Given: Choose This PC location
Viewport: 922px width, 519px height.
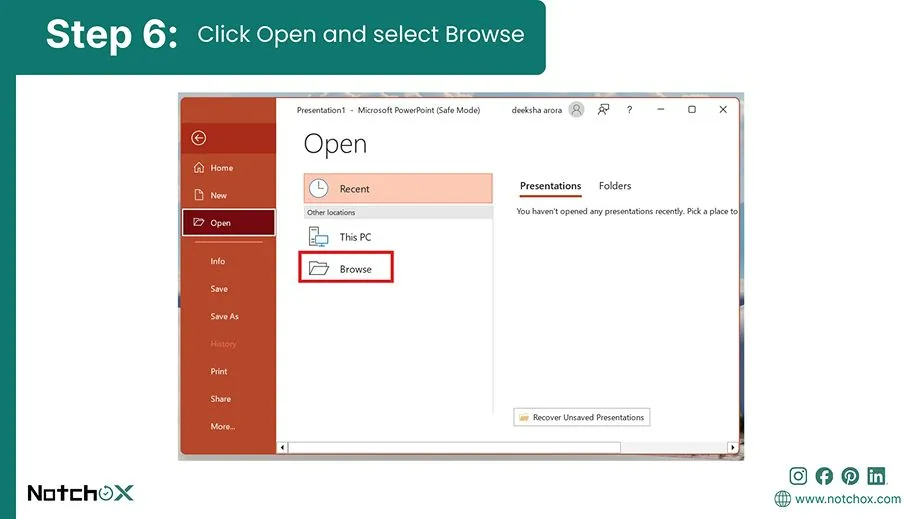Looking at the screenshot, I should click(398, 237).
